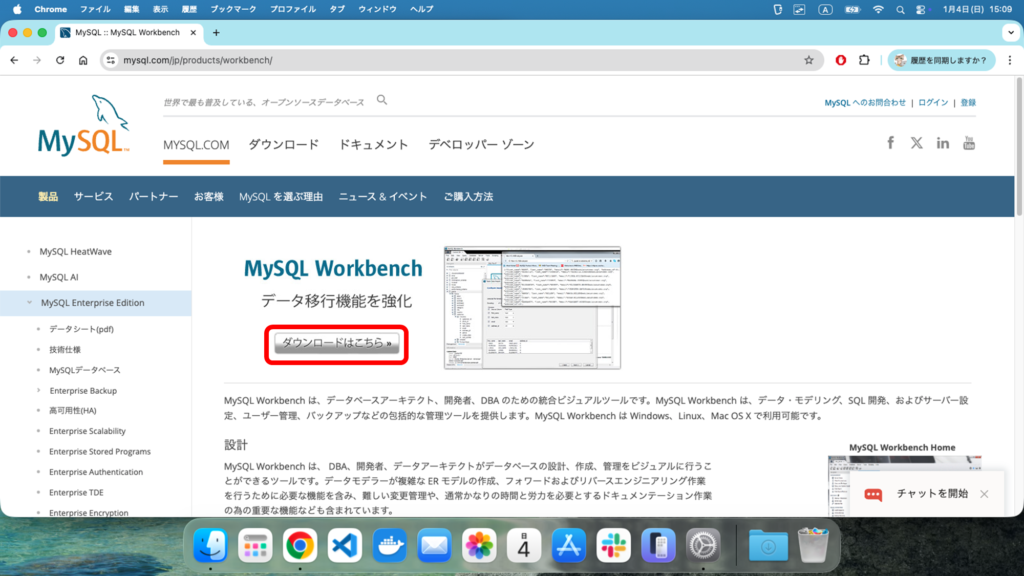Open the Chrome extensions puzzle icon
Image resolution: width=1024 pixels, height=576 pixels.
click(864, 60)
